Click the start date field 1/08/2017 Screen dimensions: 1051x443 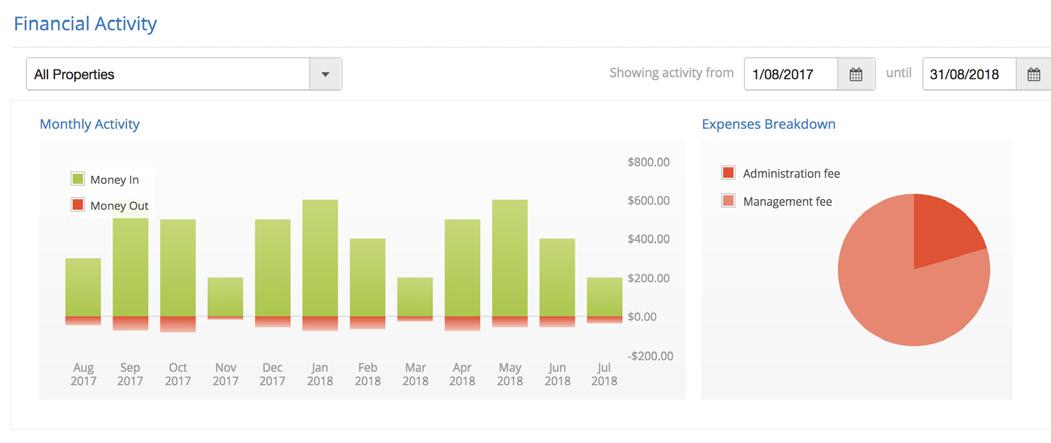(790, 74)
